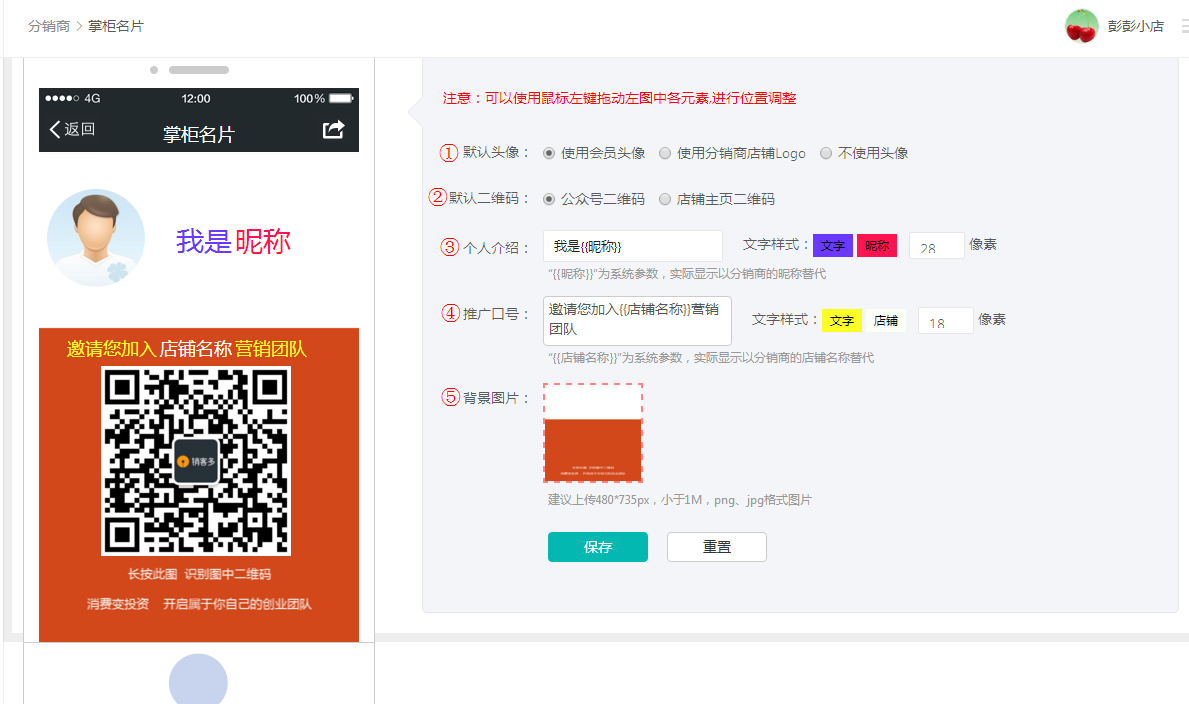Click the background image upload thumbnail
Screen dimensions: 1189x704
coord(593,433)
